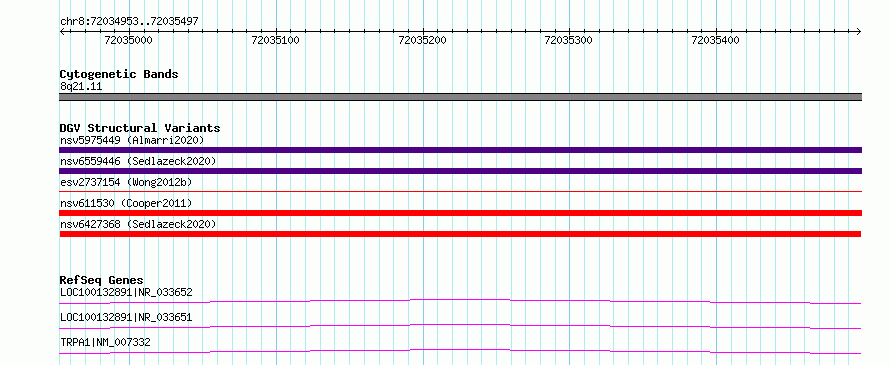Screen dimensions: 890x365
Task: Select gene label LOC100132891|NR_033652
Action: click(x=126, y=293)
